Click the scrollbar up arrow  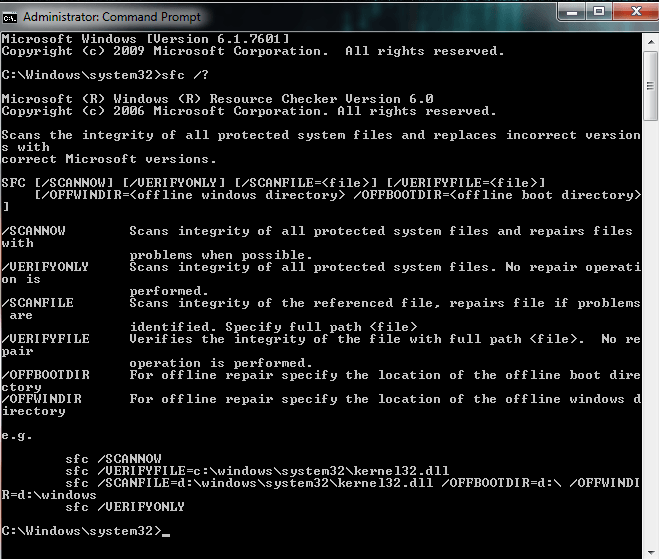click(x=651, y=42)
